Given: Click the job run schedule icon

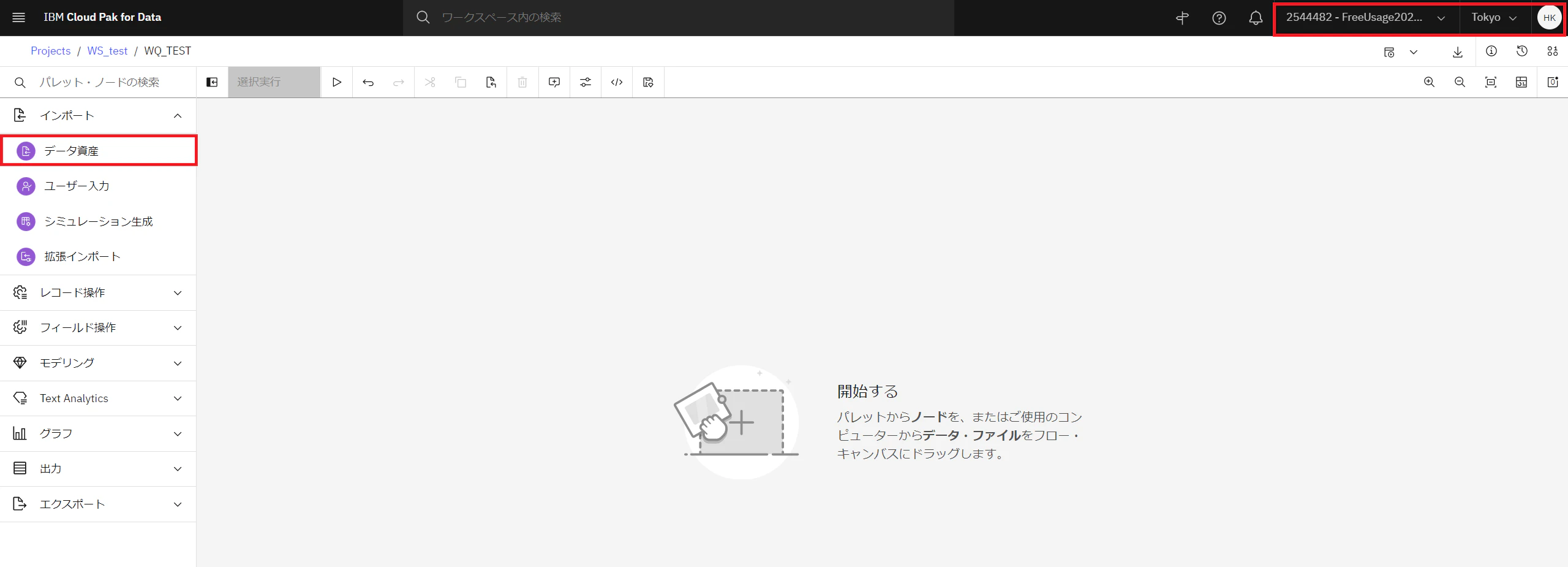Looking at the screenshot, I should [1389, 52].
